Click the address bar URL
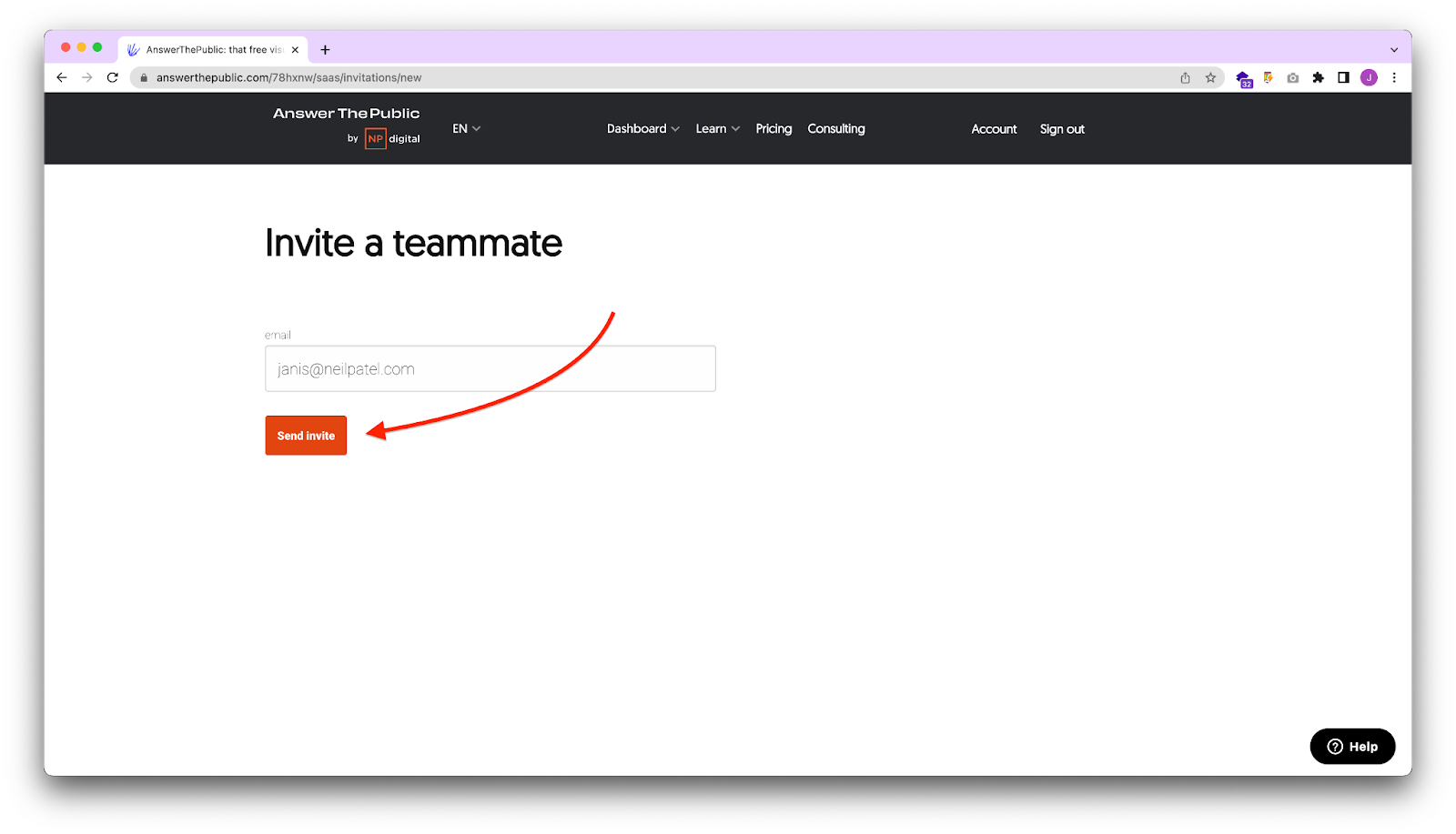Image resolution: width=1456 pixels, height=834 pixels. pyautogui.click(x=288, y=78)
